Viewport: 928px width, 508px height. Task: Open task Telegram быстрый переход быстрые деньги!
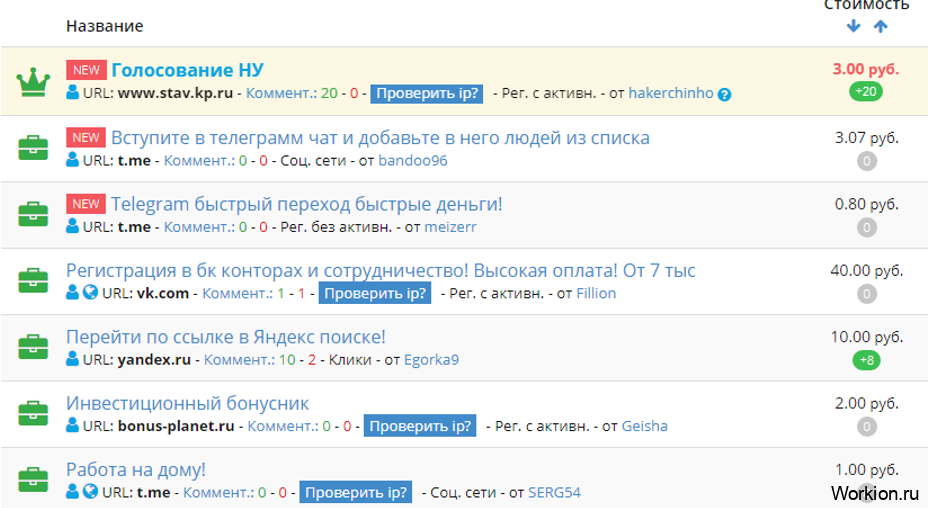pyautogui.click(x=307, y=204)
